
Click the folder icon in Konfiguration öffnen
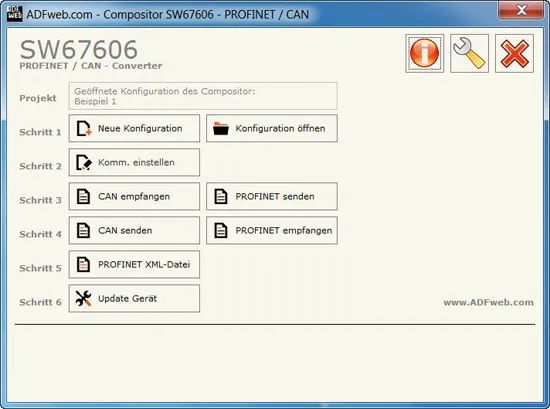[221, 128]
